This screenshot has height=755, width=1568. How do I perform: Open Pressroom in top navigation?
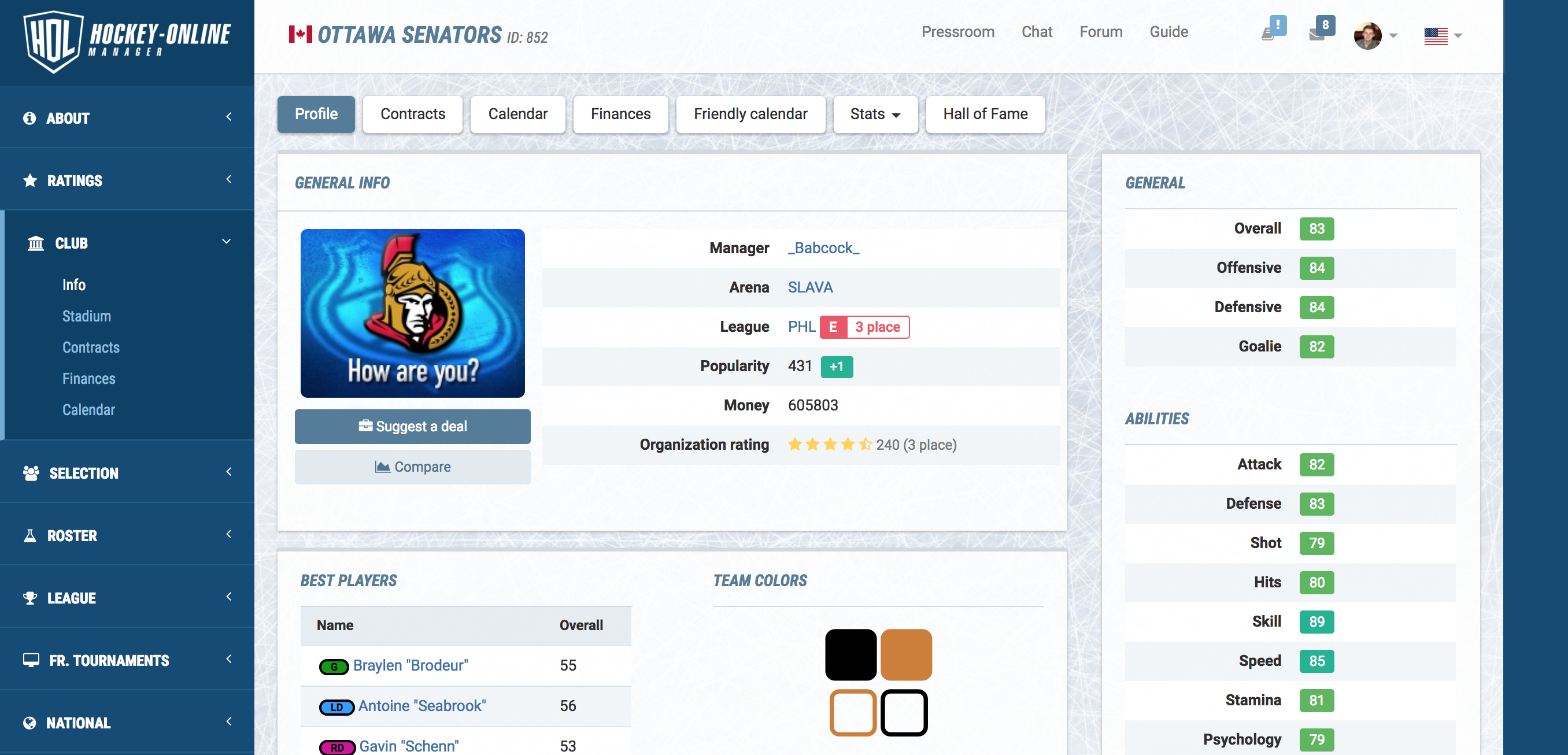click(x=958, y=32)
